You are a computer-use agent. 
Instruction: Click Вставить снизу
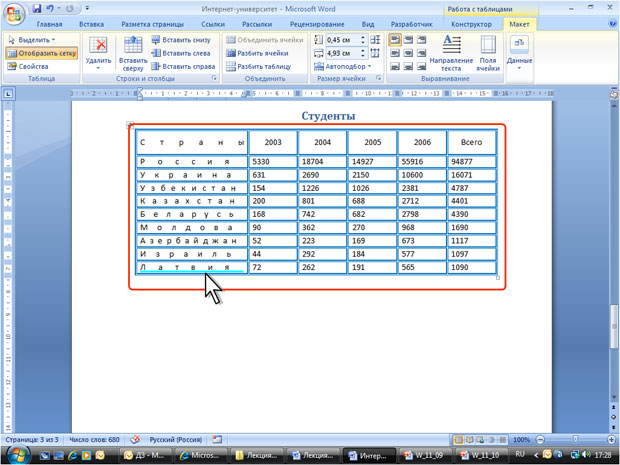tap(181, 40)
